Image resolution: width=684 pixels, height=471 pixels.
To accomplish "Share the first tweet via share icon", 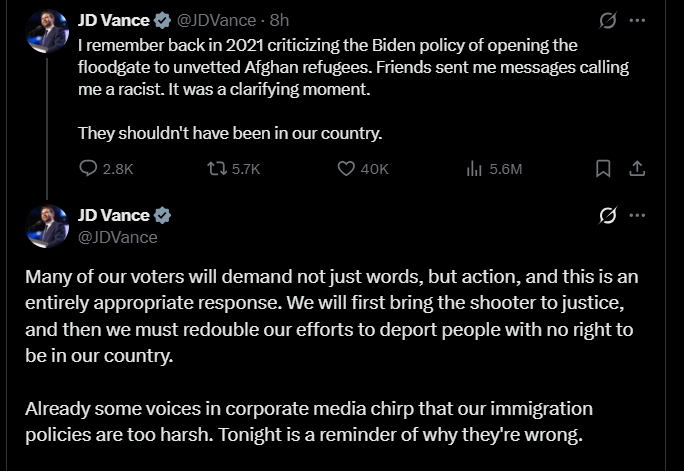I will click(637, 169).
